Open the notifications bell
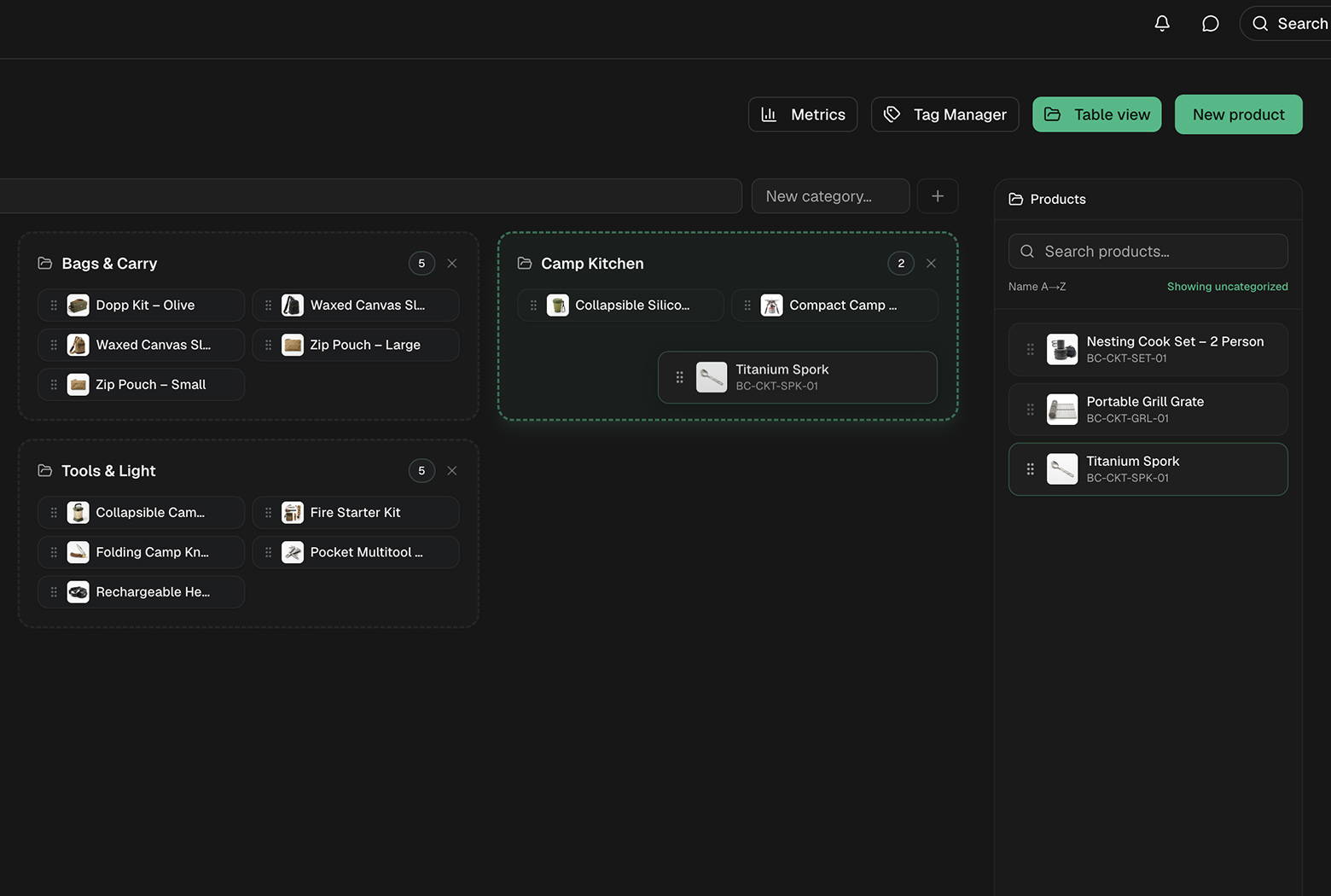The height and width of the screenshot is (896, 1331). click(1162, 24)
